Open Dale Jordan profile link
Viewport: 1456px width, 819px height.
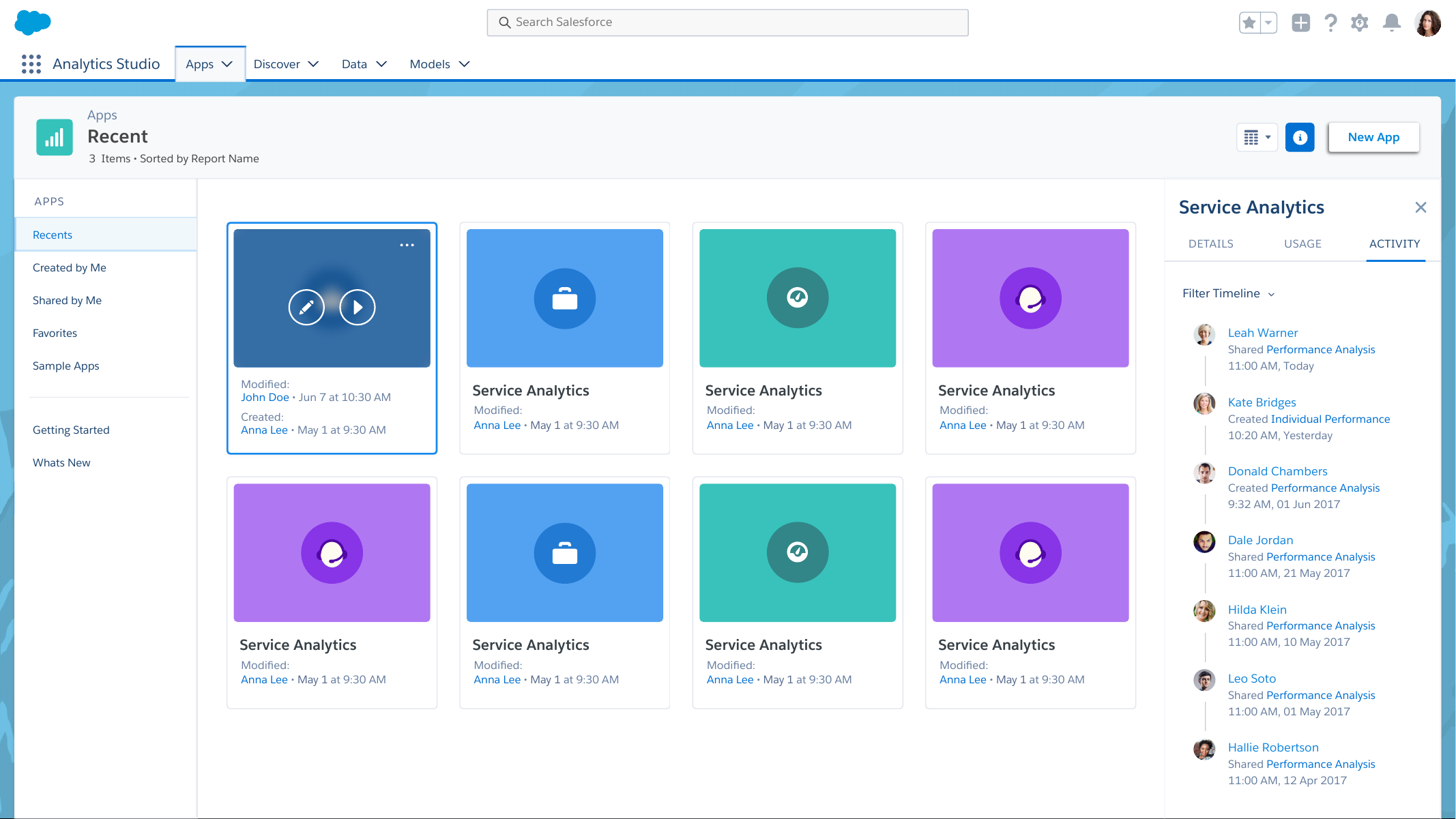tap(1260, 540)
